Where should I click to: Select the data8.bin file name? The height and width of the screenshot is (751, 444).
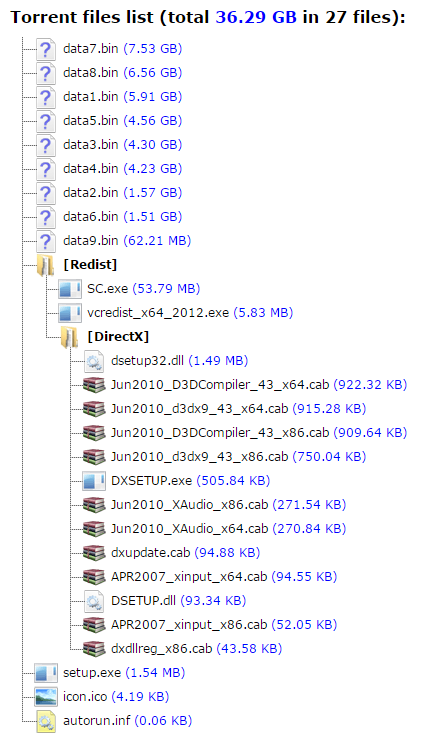[x=91, y=72]
